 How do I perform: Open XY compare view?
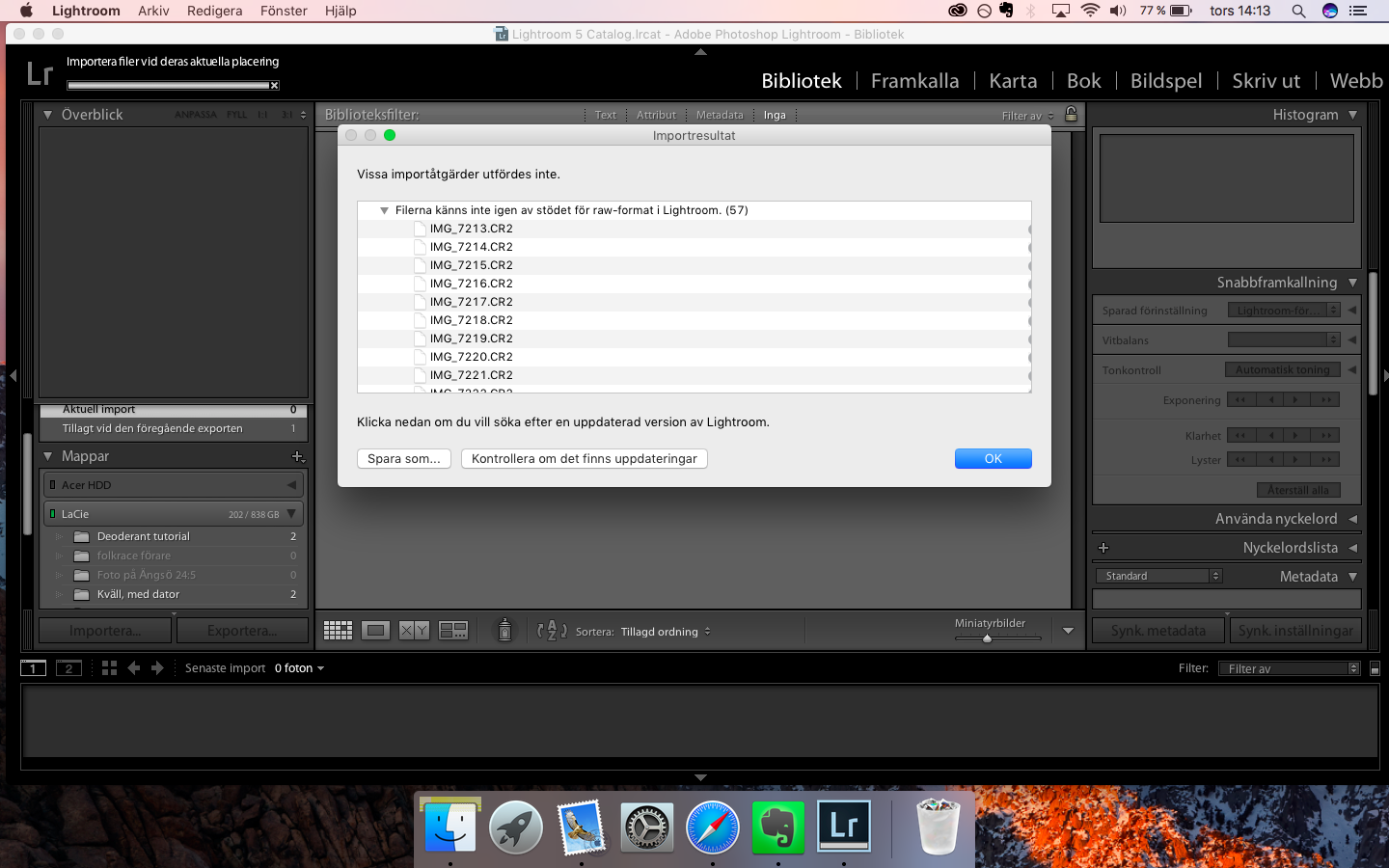tap(414, 631)
